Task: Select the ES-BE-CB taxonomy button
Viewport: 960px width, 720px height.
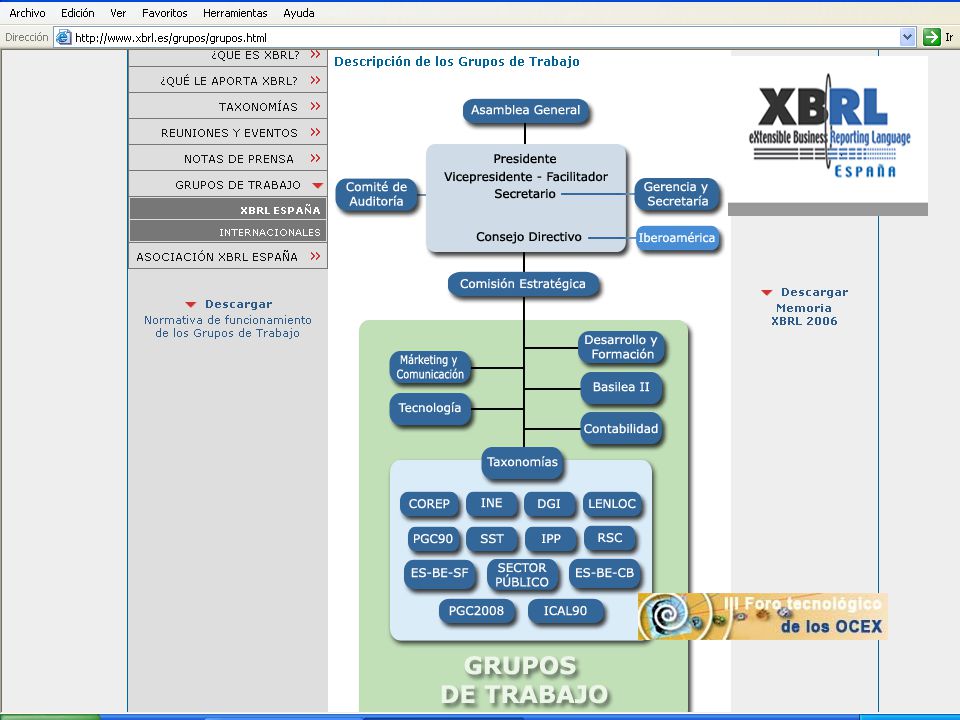Action: click(604, 573)
